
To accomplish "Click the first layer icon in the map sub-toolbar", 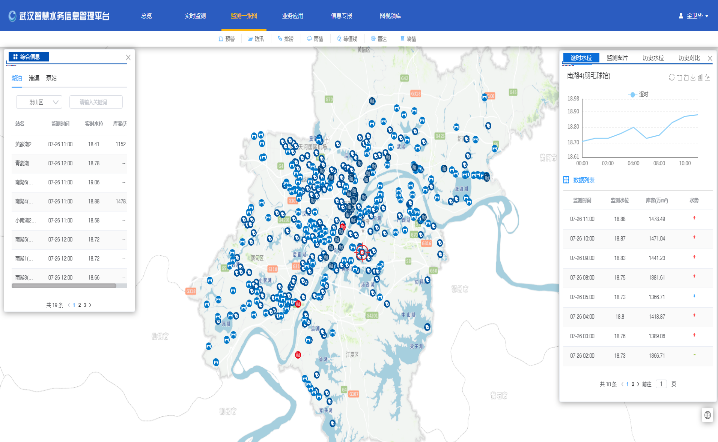I will (x=222, y=39).
